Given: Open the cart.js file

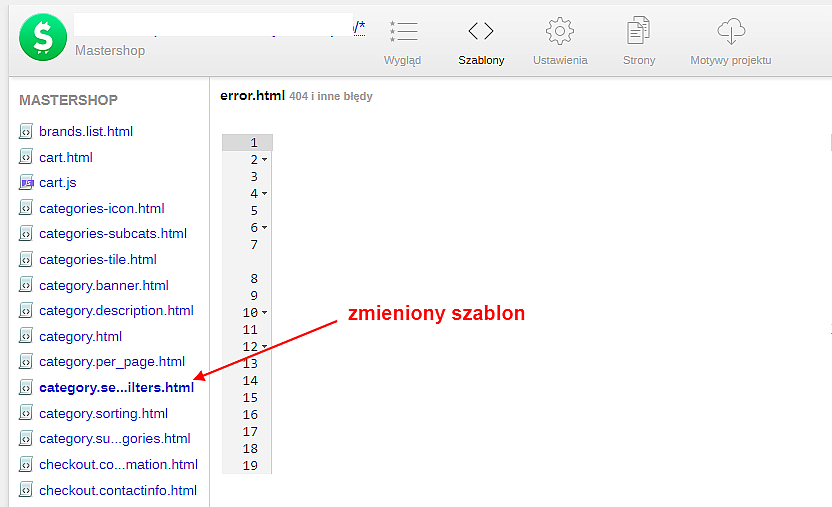Looking at the screenshot, I should (58, 182).
